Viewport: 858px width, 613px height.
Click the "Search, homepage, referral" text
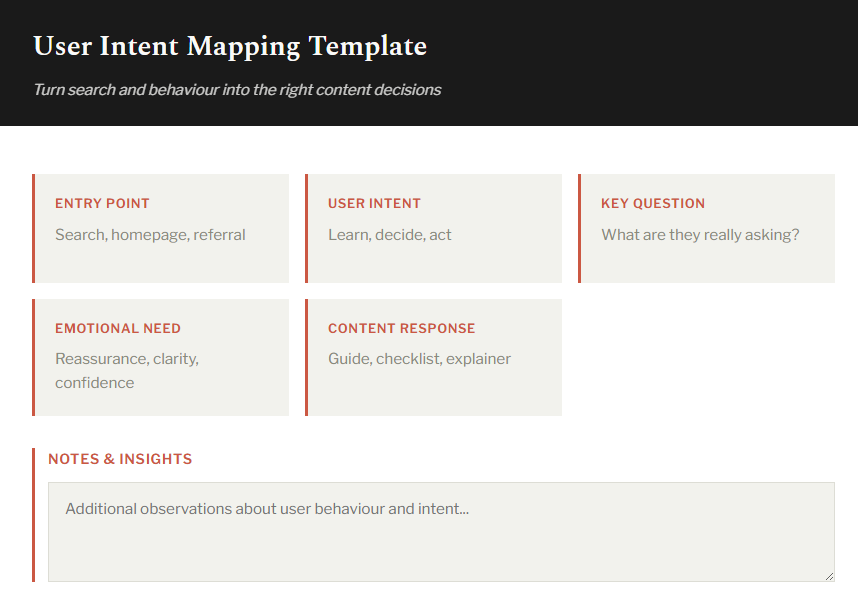coord(150,235)
